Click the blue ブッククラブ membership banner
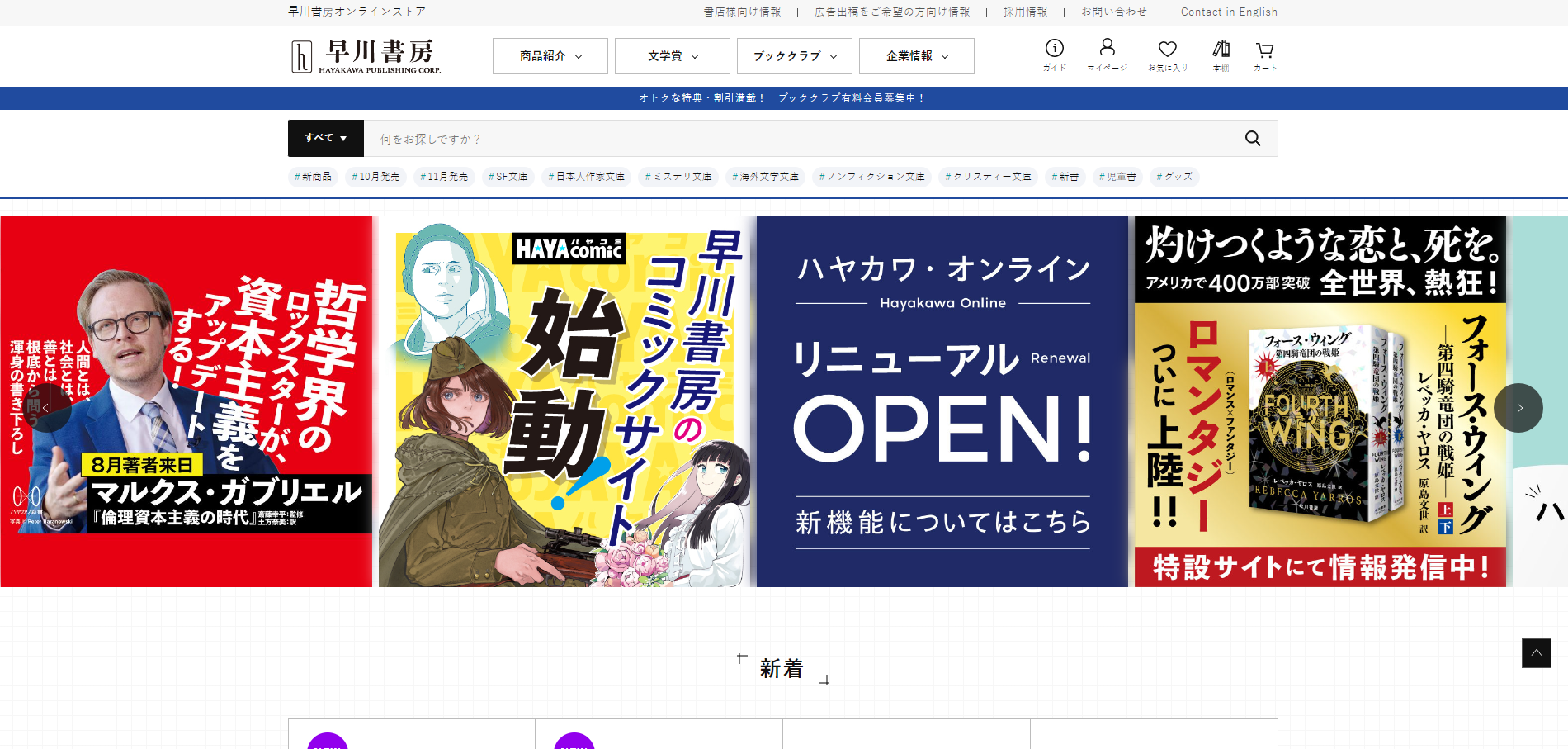Viewport: 1568px width, 749px height. [782, 98]
